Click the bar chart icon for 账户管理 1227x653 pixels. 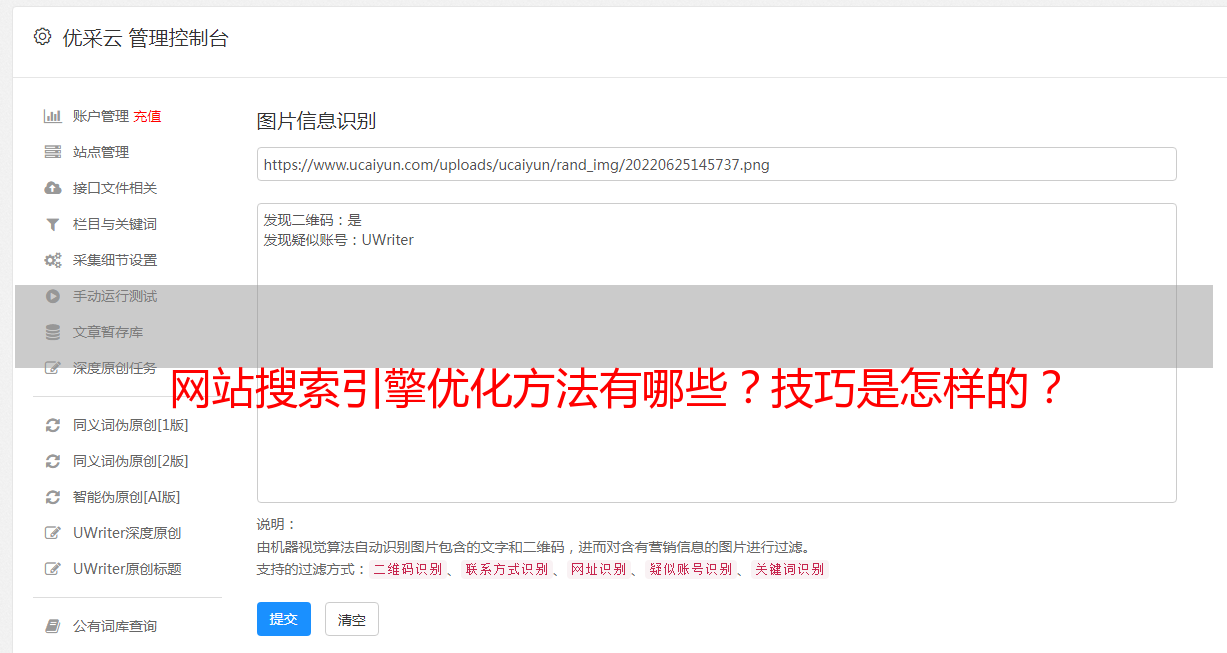click(53, 116)
